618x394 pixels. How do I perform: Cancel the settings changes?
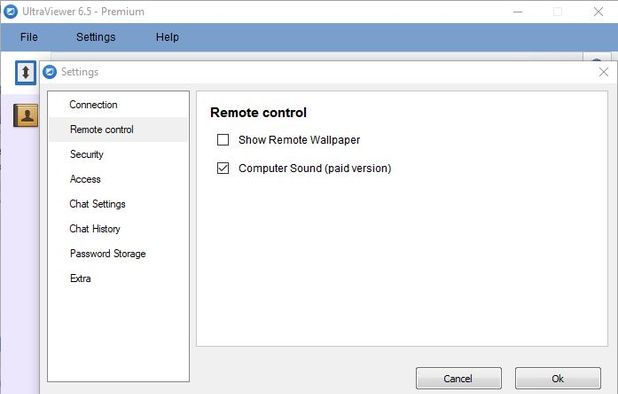coord(459,379)
